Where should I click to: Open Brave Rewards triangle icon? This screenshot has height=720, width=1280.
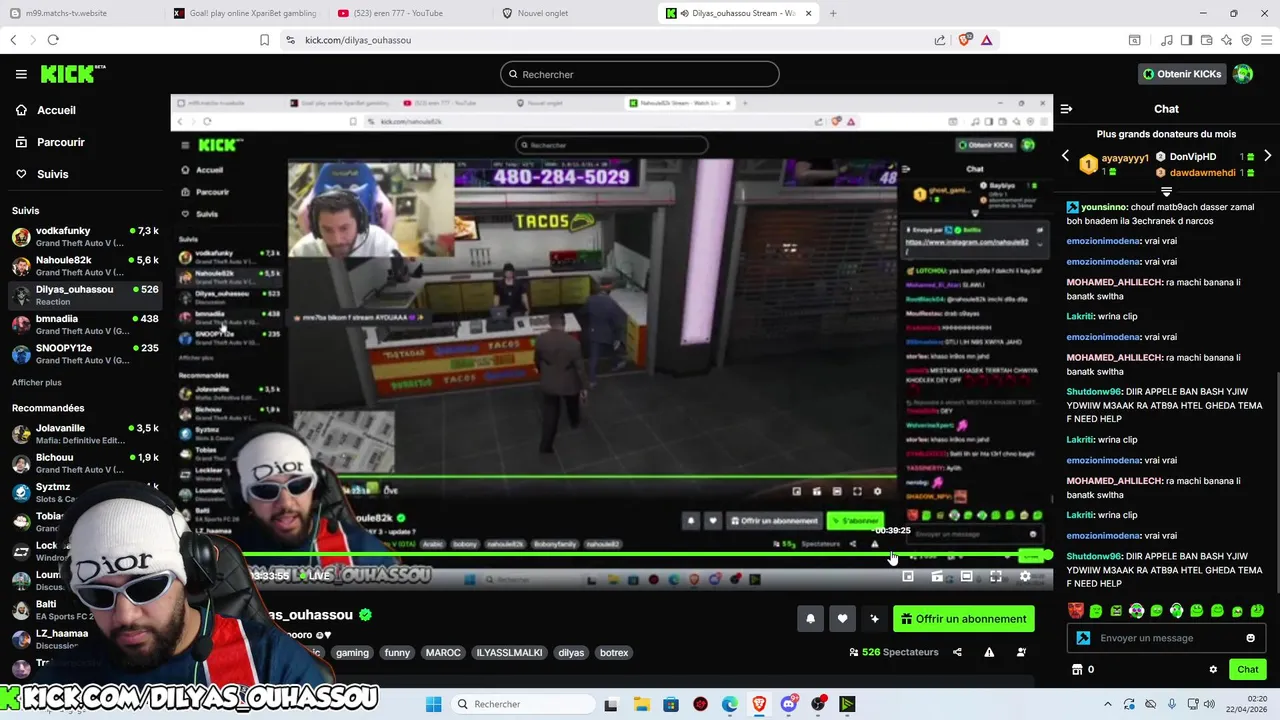(986, 40)
